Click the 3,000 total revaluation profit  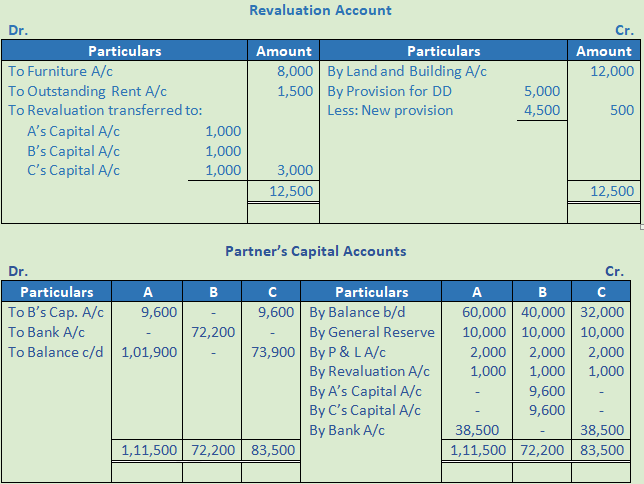click(295, 171)
